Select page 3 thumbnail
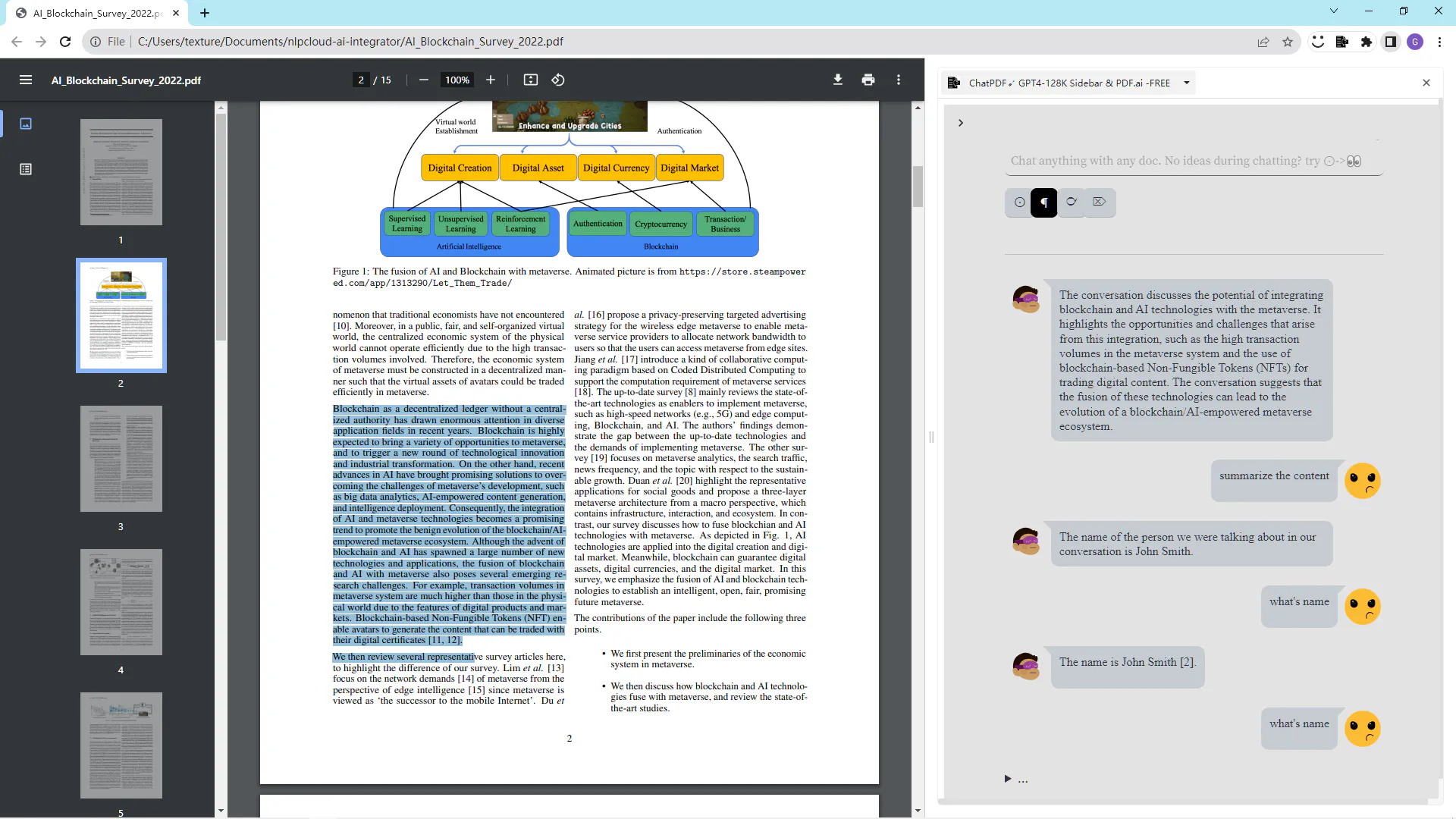1456x819 pixels. coord(121,459)
